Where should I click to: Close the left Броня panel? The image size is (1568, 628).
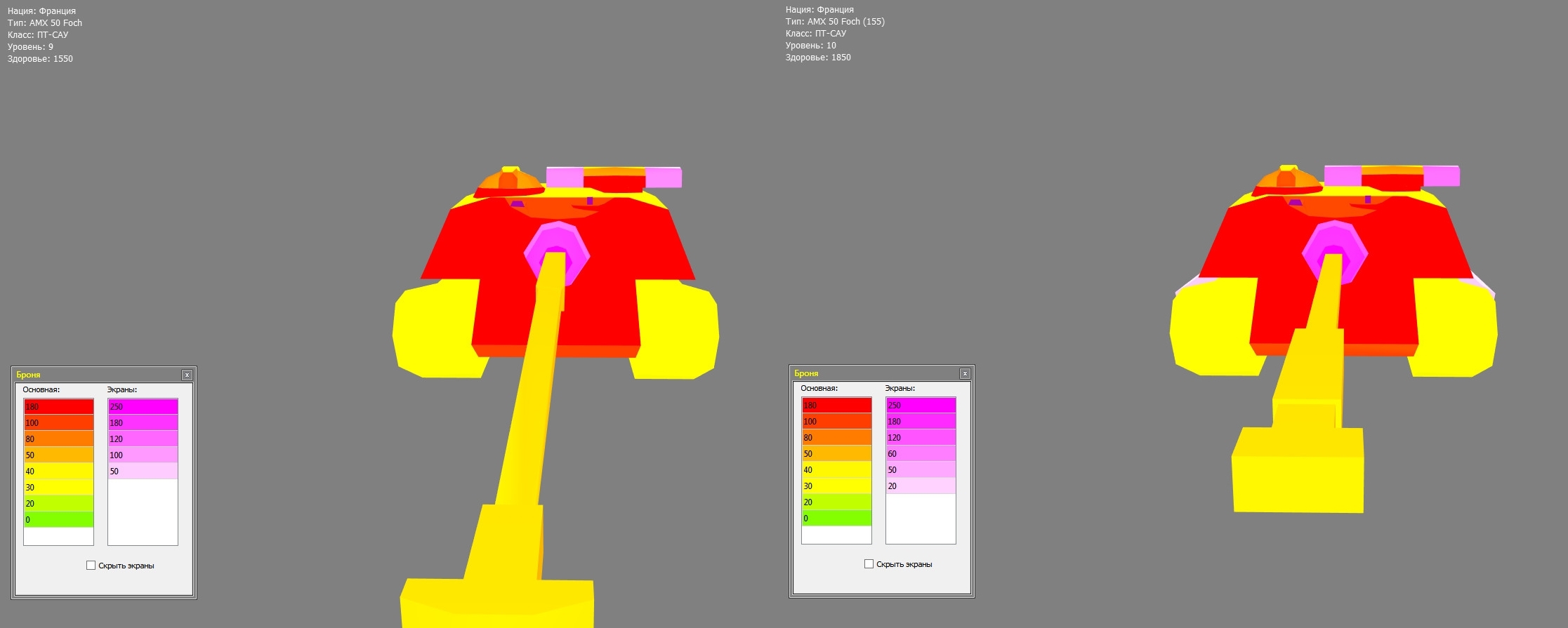click(187, 375)
